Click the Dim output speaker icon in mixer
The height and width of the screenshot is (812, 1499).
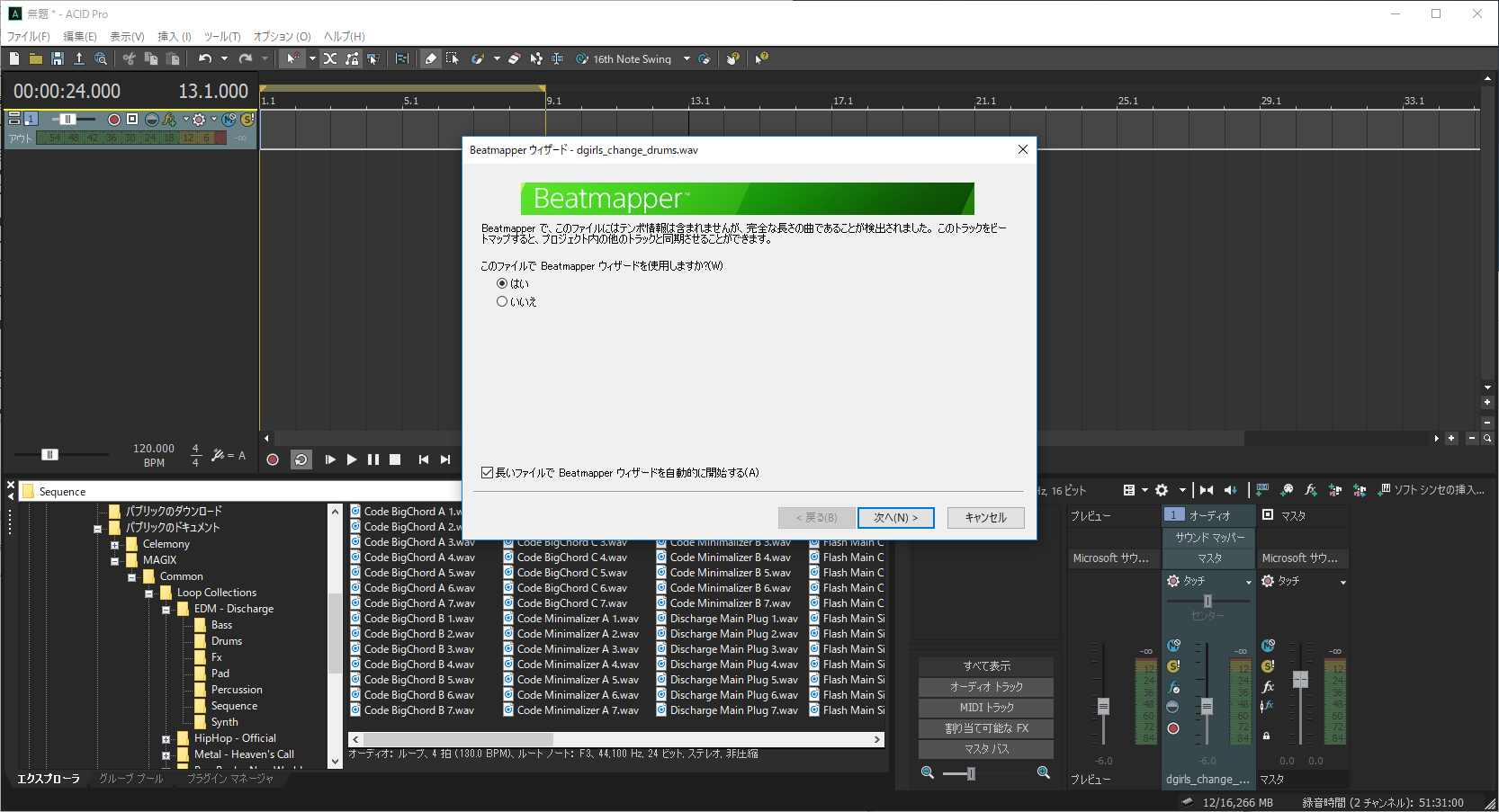tap(1231, 490)
